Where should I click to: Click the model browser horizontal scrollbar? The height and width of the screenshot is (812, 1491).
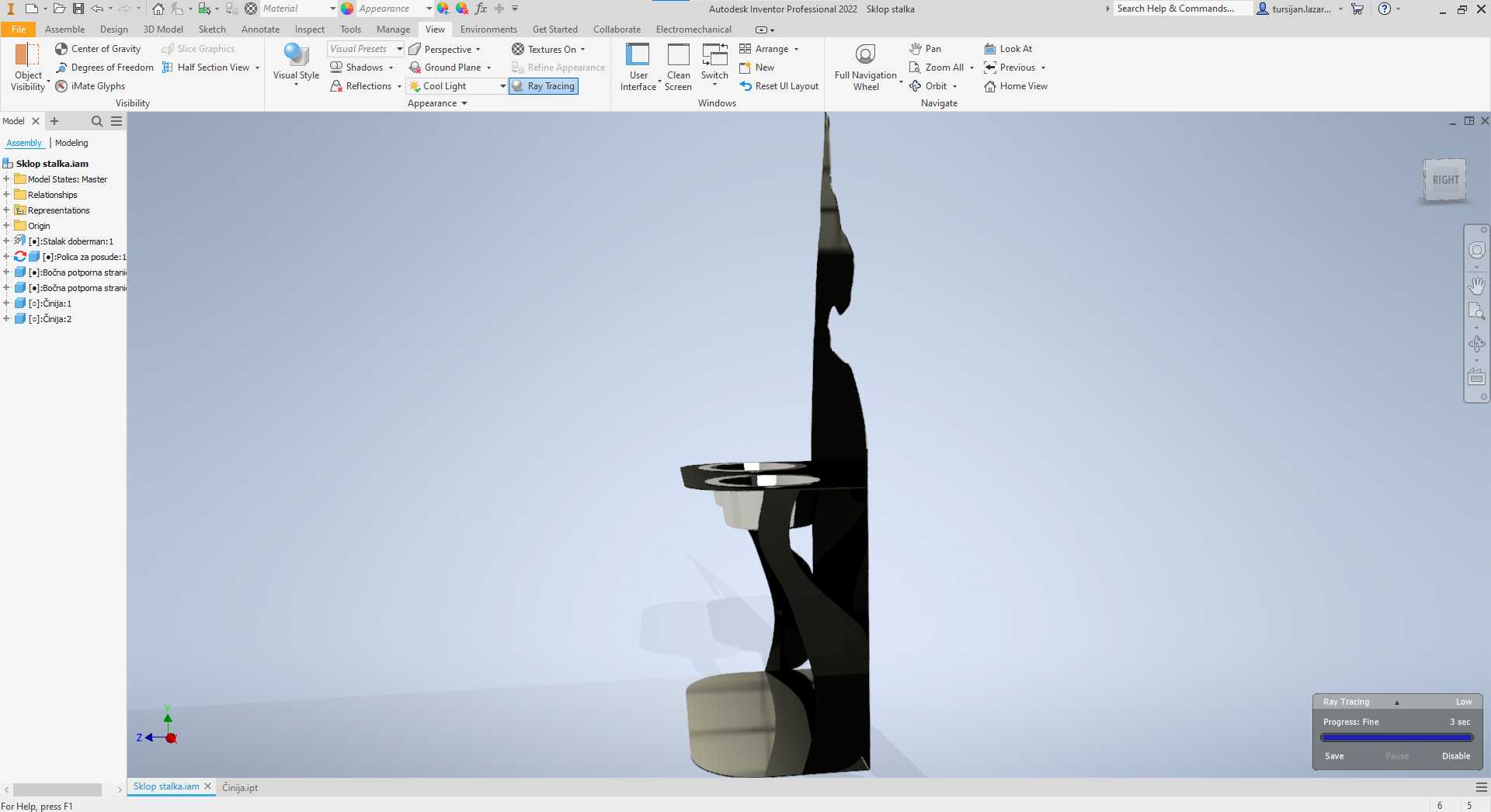[x=57, y=789]
